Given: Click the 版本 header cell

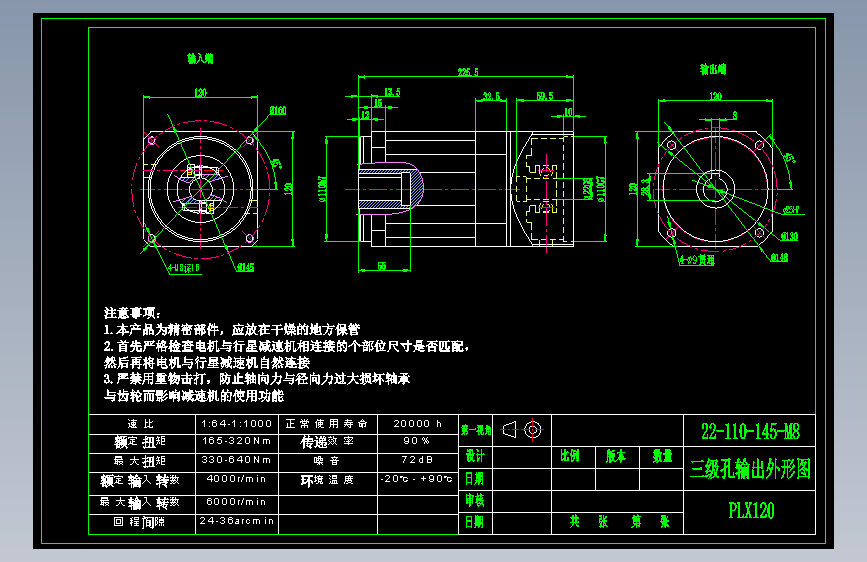Looking at the screenshot, I should point(615,456).
